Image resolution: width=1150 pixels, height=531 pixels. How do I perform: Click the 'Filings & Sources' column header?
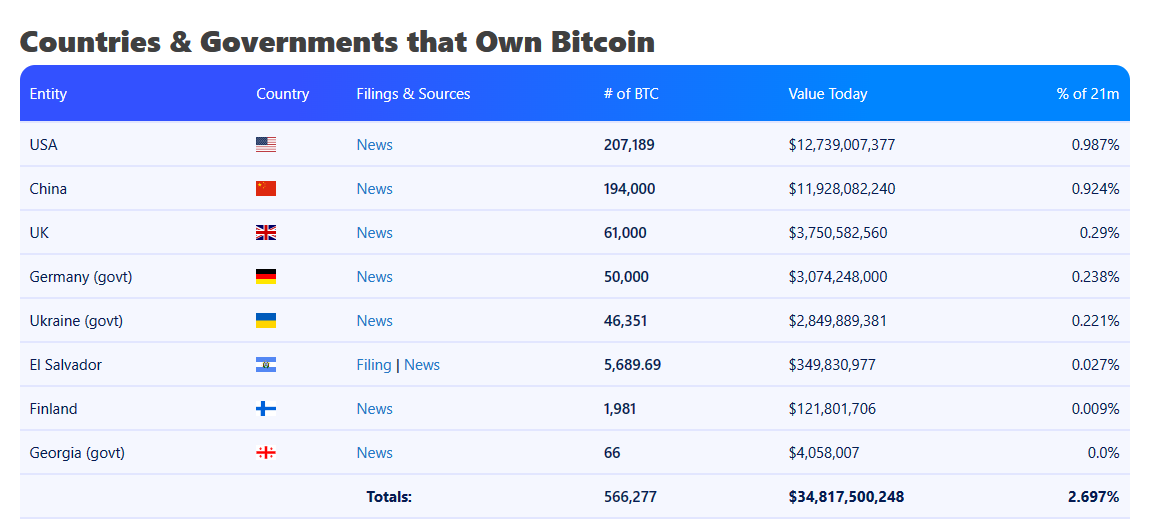413,94
